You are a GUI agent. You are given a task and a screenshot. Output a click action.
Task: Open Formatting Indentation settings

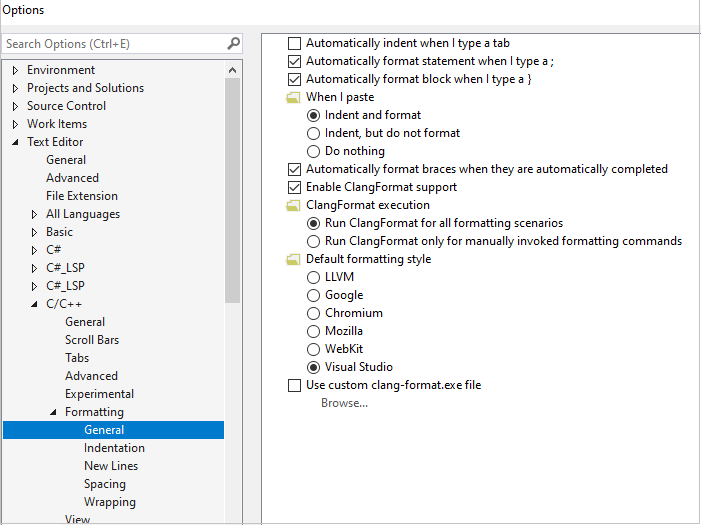[114, 448]
